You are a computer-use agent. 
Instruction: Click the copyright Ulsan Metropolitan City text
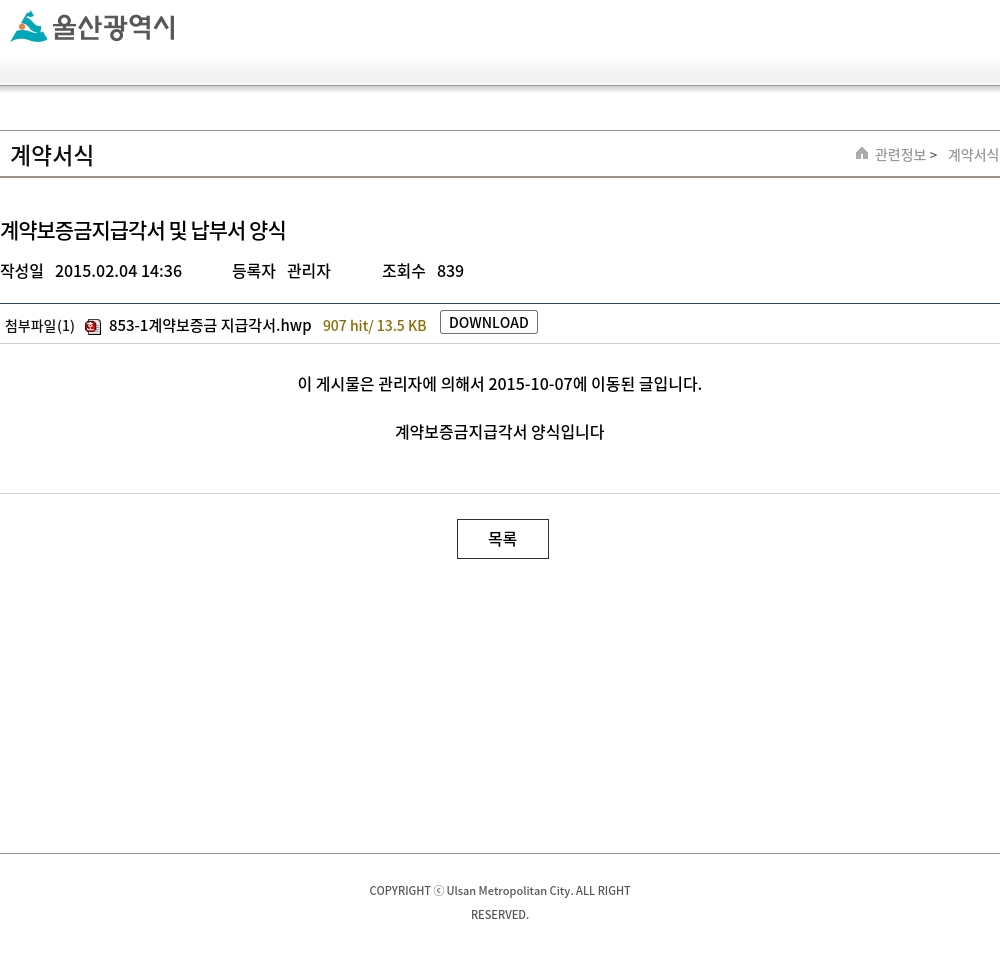point(500,902)
